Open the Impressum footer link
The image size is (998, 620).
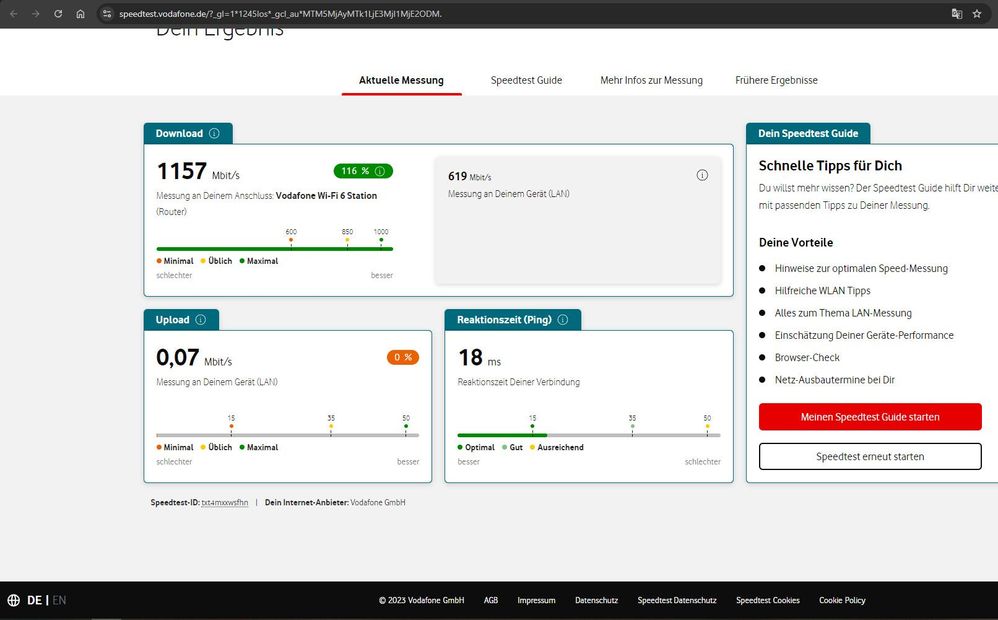(x=536, y=600)
